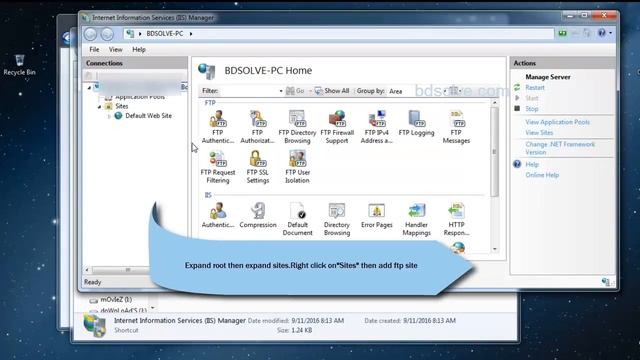The width and height of the screenshot is (640, 360).
Task: Open Default Document feature
Action: pyautogui.click(x=297, y=219)
